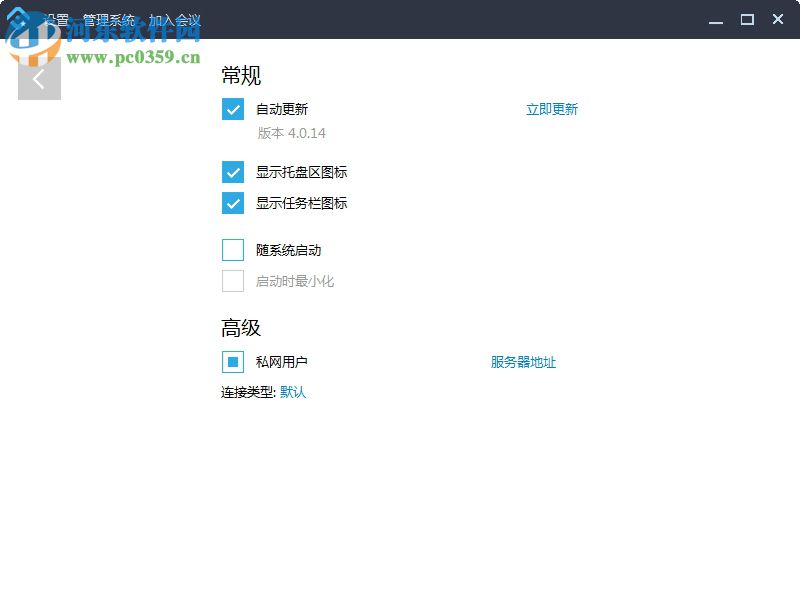800x600 pixels.
Task: Uncheck 显示托盘区图标 (Show Tray Icon)
Action: click(x=233, y=171)
